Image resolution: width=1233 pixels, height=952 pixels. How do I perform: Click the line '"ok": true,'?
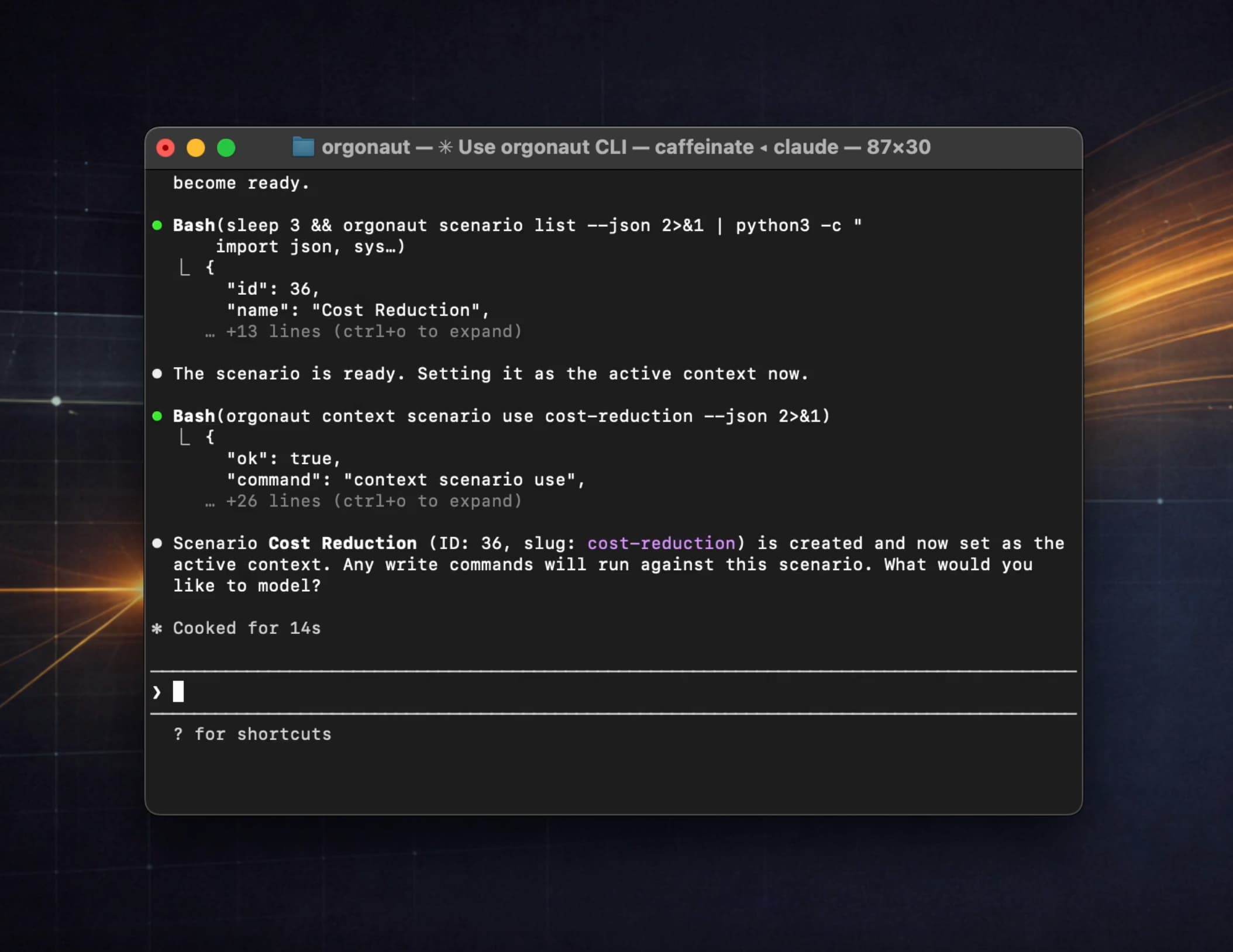284,458
